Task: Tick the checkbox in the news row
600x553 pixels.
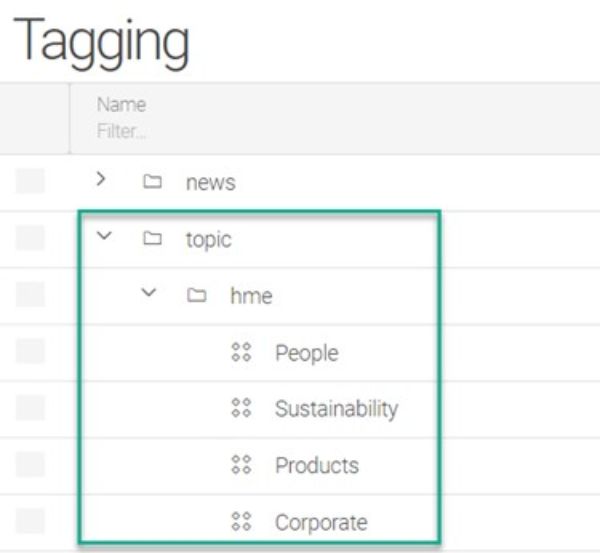Action: [30, 181]
